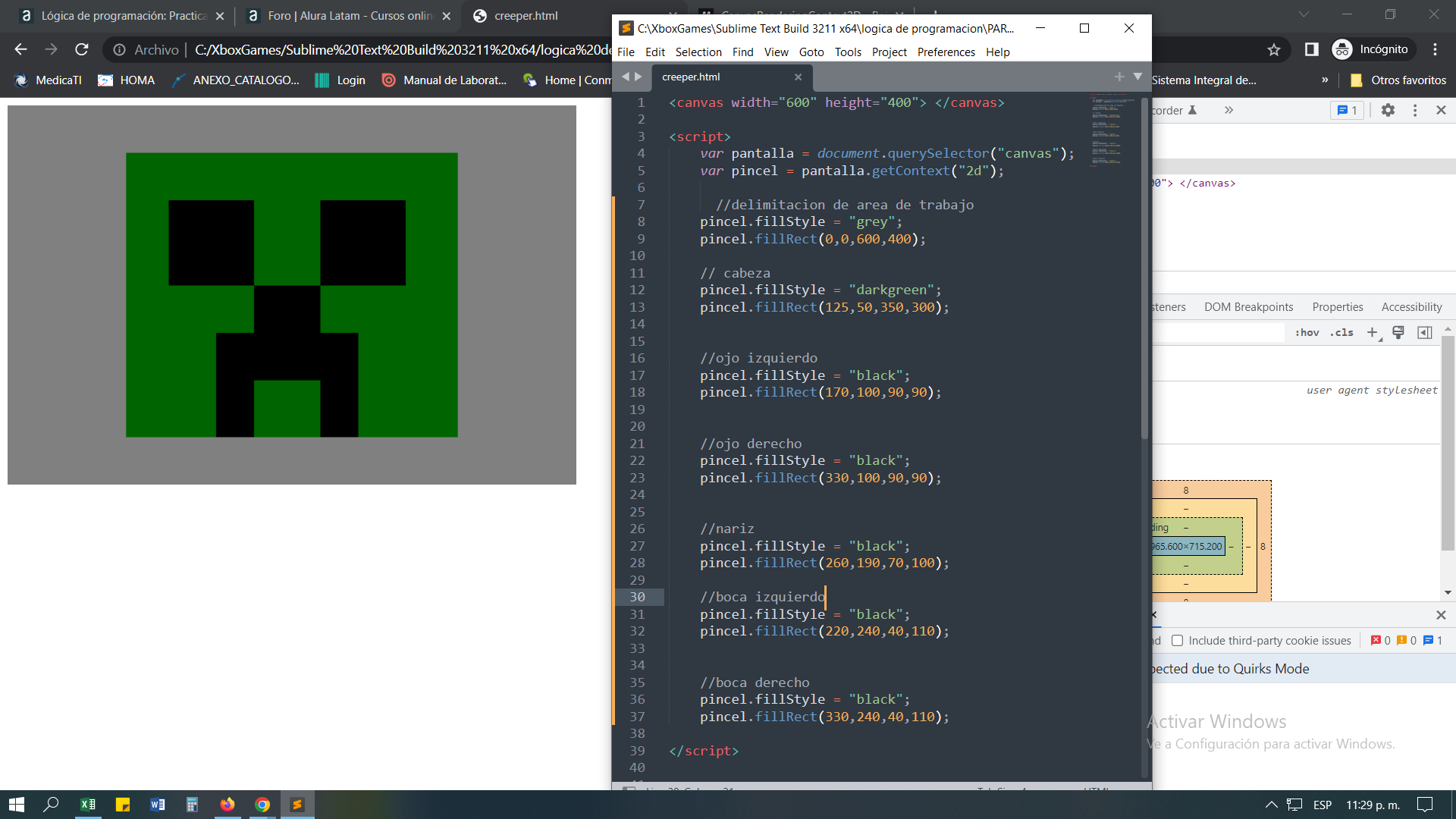Open Otros favoritos bookmarks folder

coord(1398,80)
